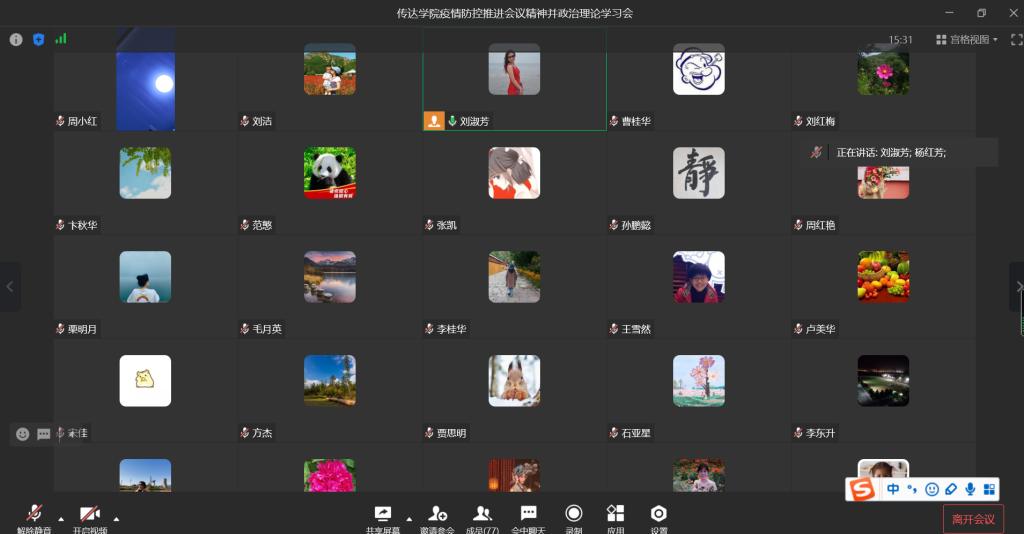Click the orange host badge beside 刘淑芳
Viewport: 1024px width, 534px height.
434,121
